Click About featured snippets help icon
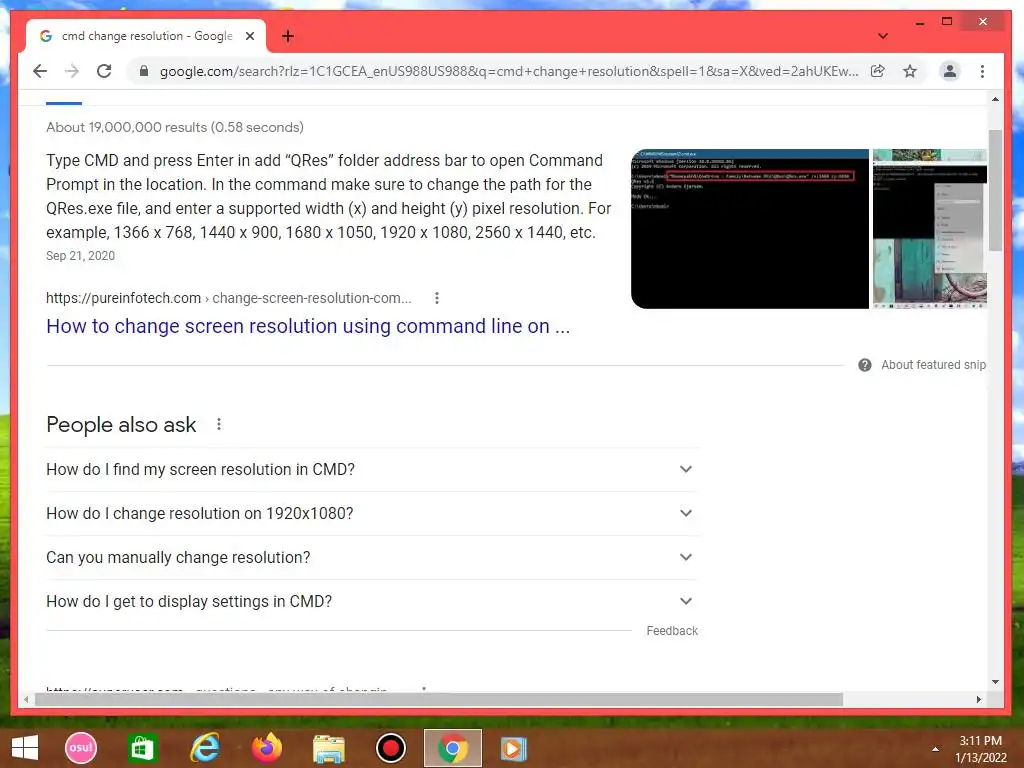The width and height of the screenshot is (1024, 768). pyautogui.click(x=865, y=365)
